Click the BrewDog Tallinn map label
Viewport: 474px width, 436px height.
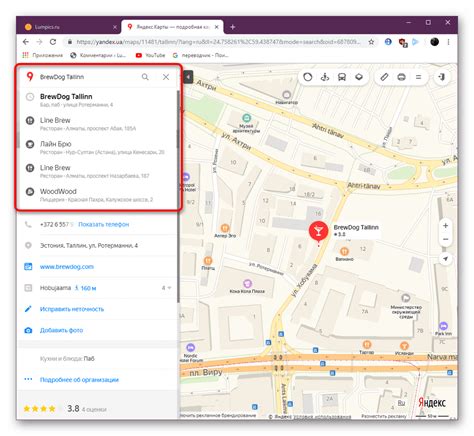tap(356, 227)
